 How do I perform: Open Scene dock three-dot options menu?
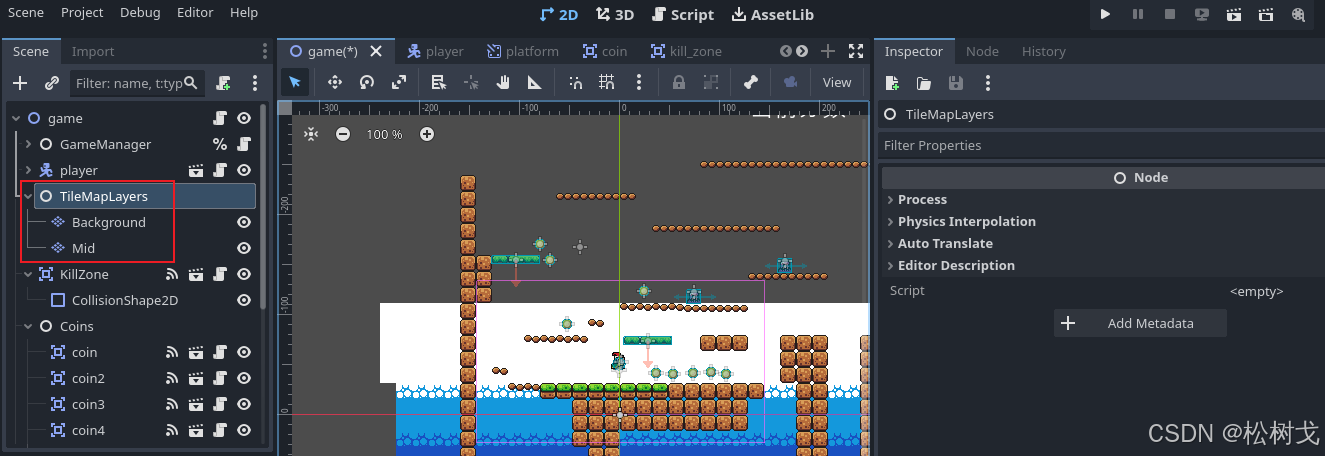pos(256,83)
